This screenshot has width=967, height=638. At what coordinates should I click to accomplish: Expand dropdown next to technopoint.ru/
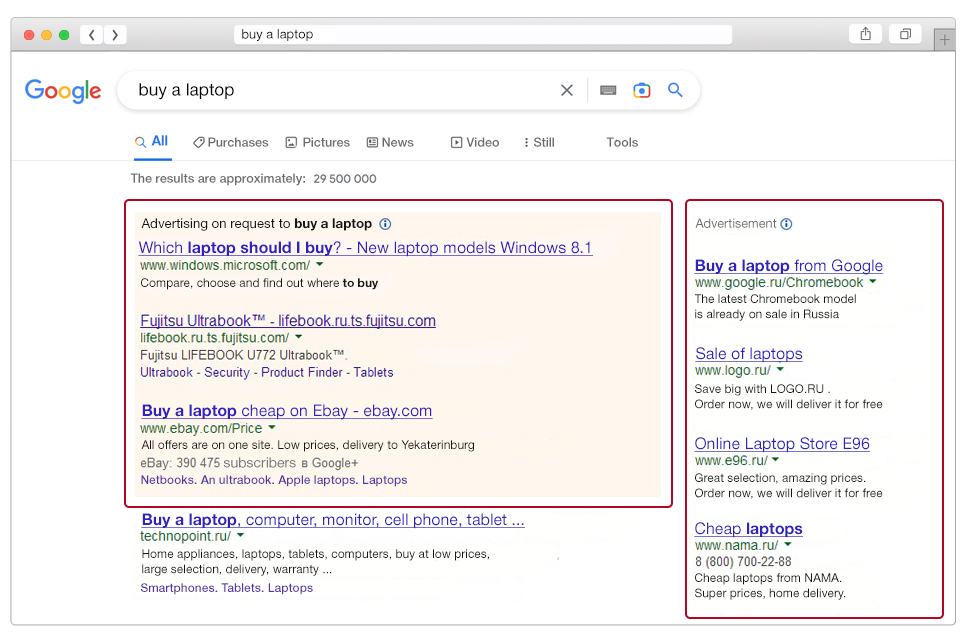pos(241,536)
